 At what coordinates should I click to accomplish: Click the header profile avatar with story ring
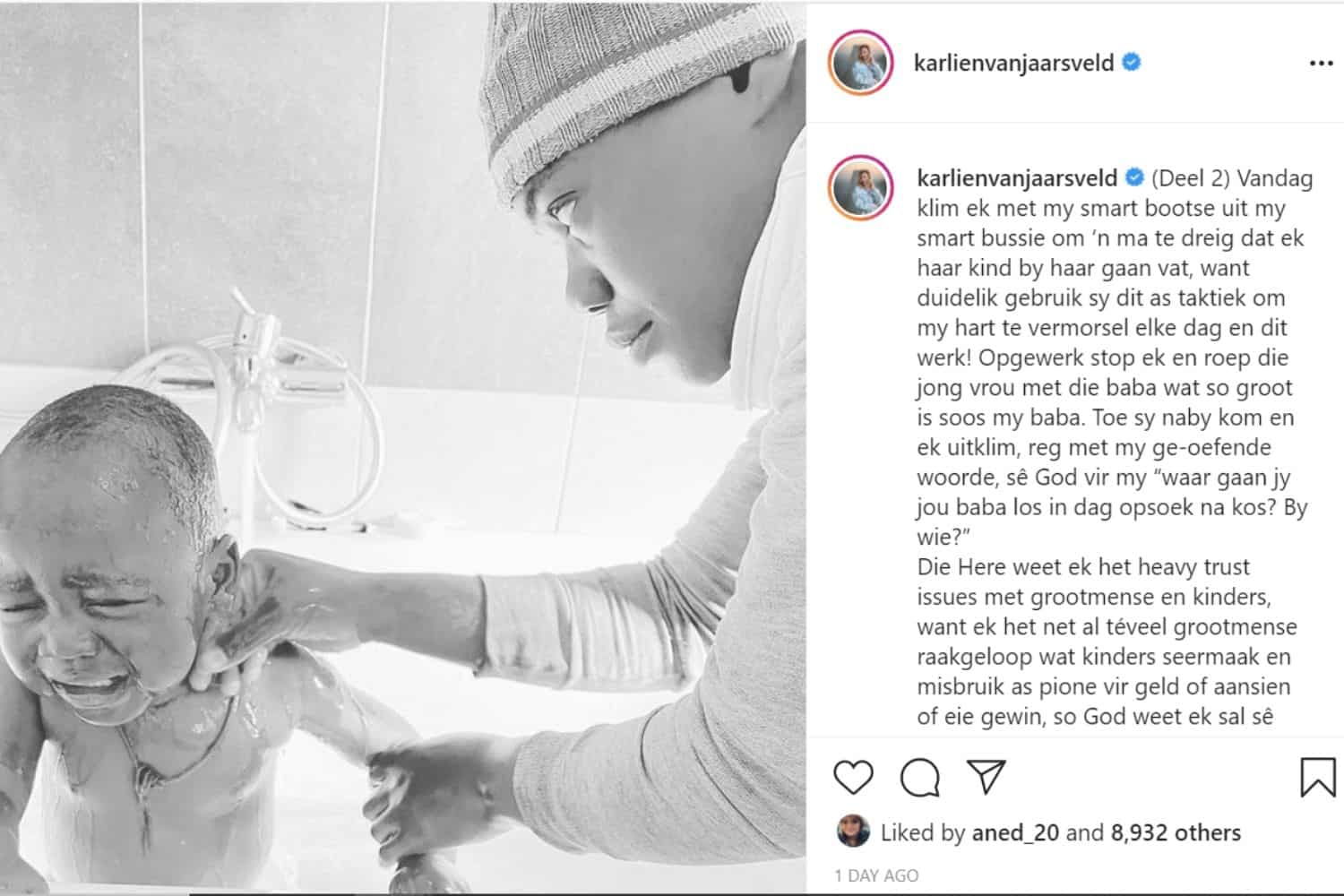click(861, 63)
